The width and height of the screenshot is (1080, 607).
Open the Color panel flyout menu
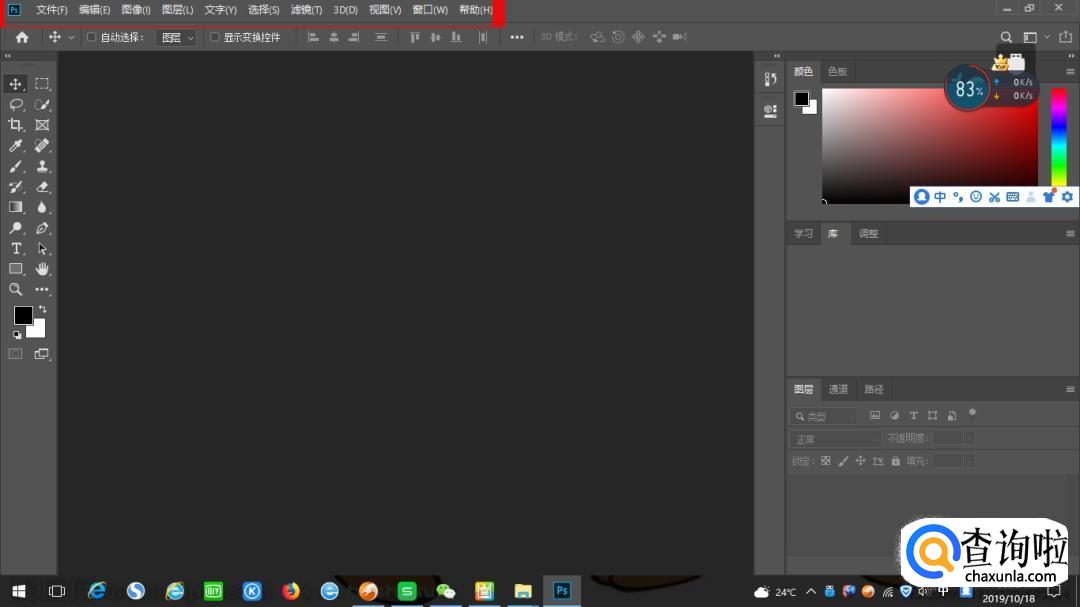pos(1070,72)
